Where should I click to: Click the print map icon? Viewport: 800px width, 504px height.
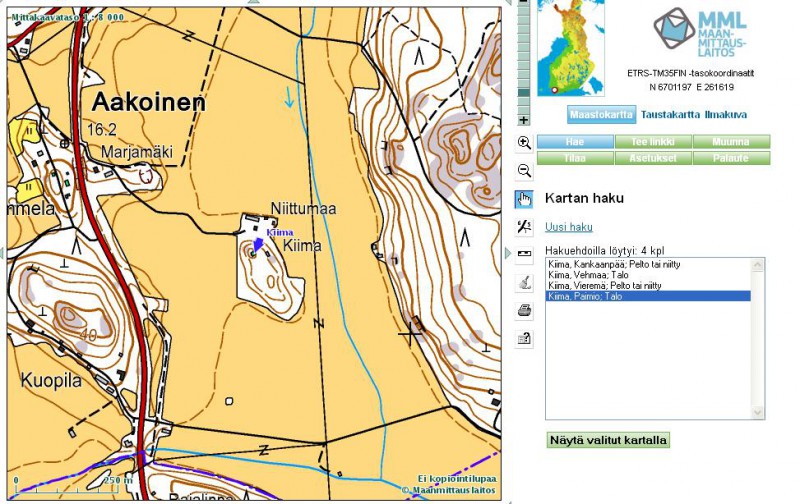pos(524,311)
